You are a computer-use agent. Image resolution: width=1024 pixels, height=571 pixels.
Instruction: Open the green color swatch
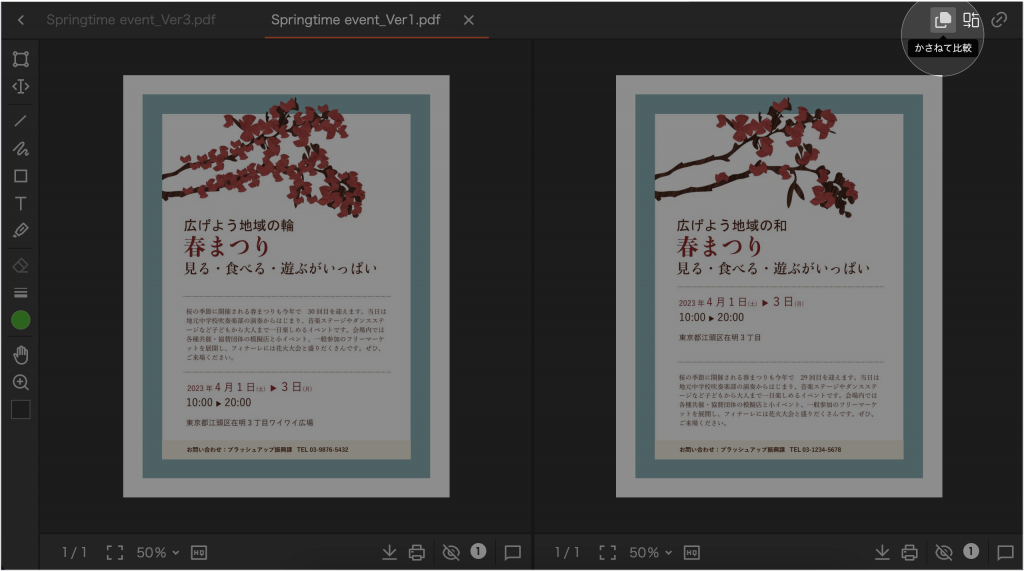tap(21, 320)
